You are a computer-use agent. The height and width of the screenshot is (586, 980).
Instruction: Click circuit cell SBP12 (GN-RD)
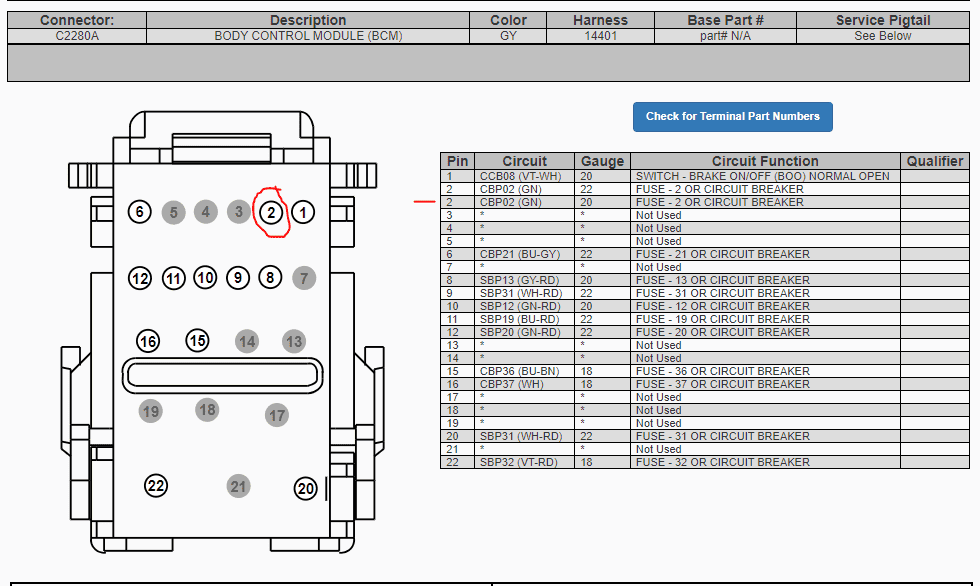pyautogui.click(x=524, y=306)
